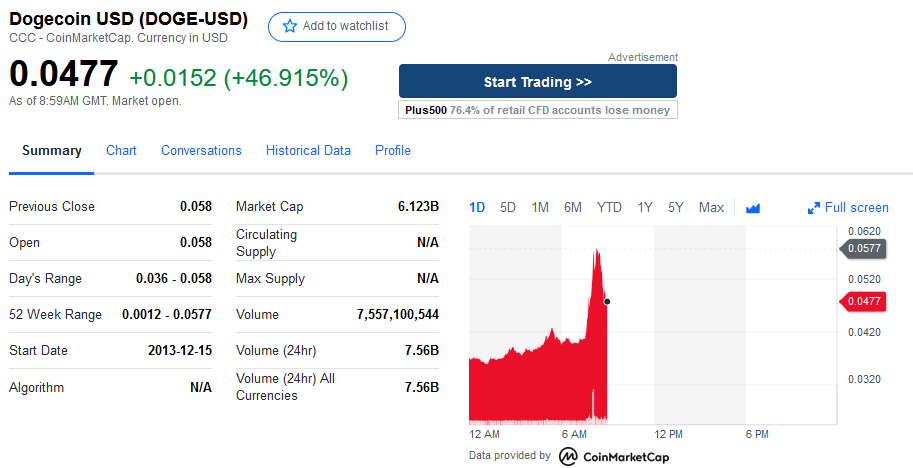This screenshot has width=913, height=468.
Task: Click Start Date value 2013-12-15
Action: coord(180,351)
